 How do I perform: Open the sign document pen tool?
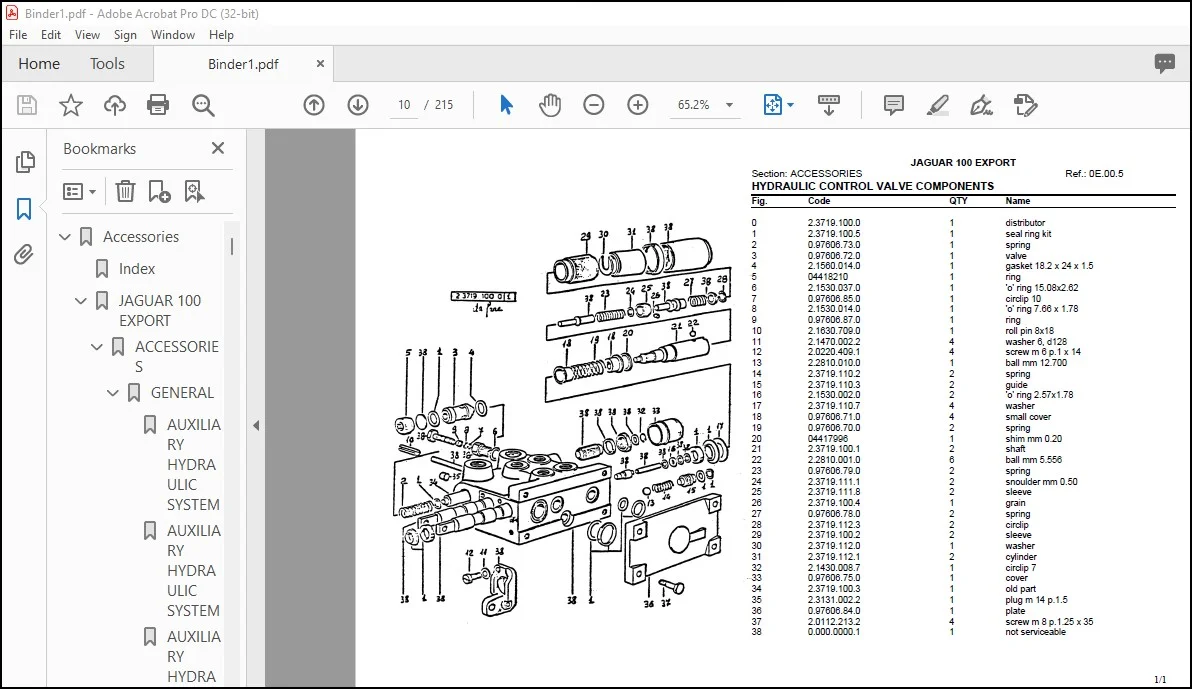(x=981, y=105)
